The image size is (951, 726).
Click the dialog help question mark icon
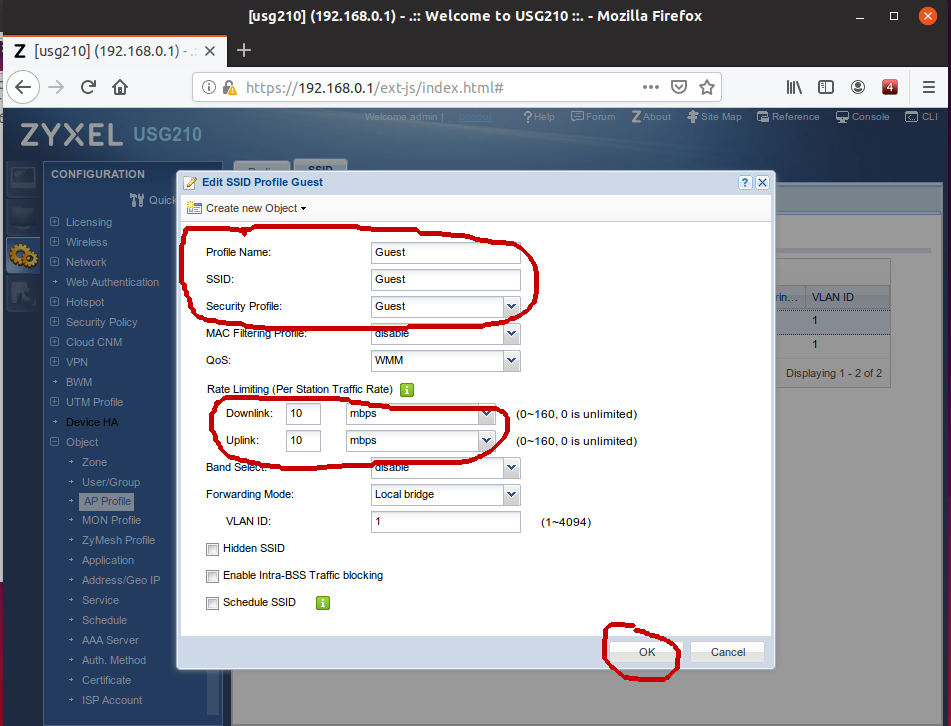coord(745,183)
